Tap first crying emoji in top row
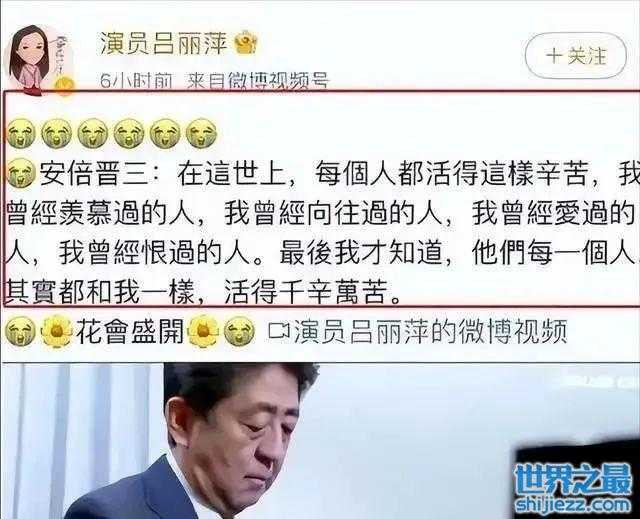640x519 pixels. click(x=21, y=133)
